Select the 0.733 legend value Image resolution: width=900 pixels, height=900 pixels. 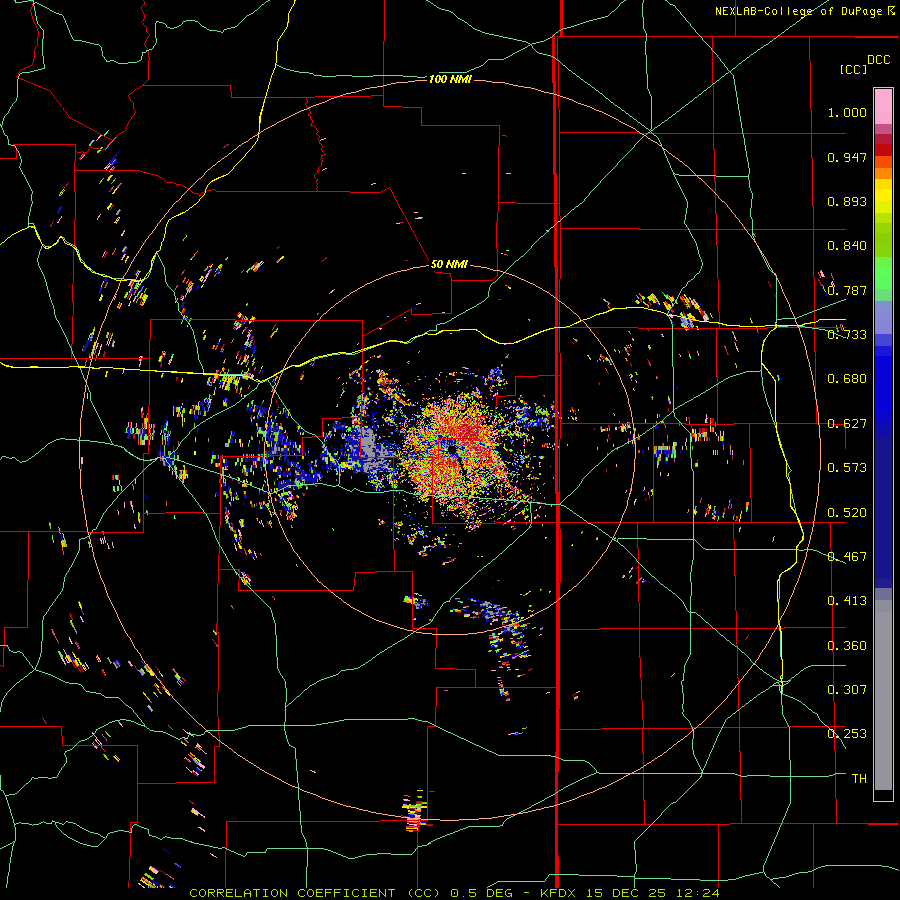coord(847,335)
